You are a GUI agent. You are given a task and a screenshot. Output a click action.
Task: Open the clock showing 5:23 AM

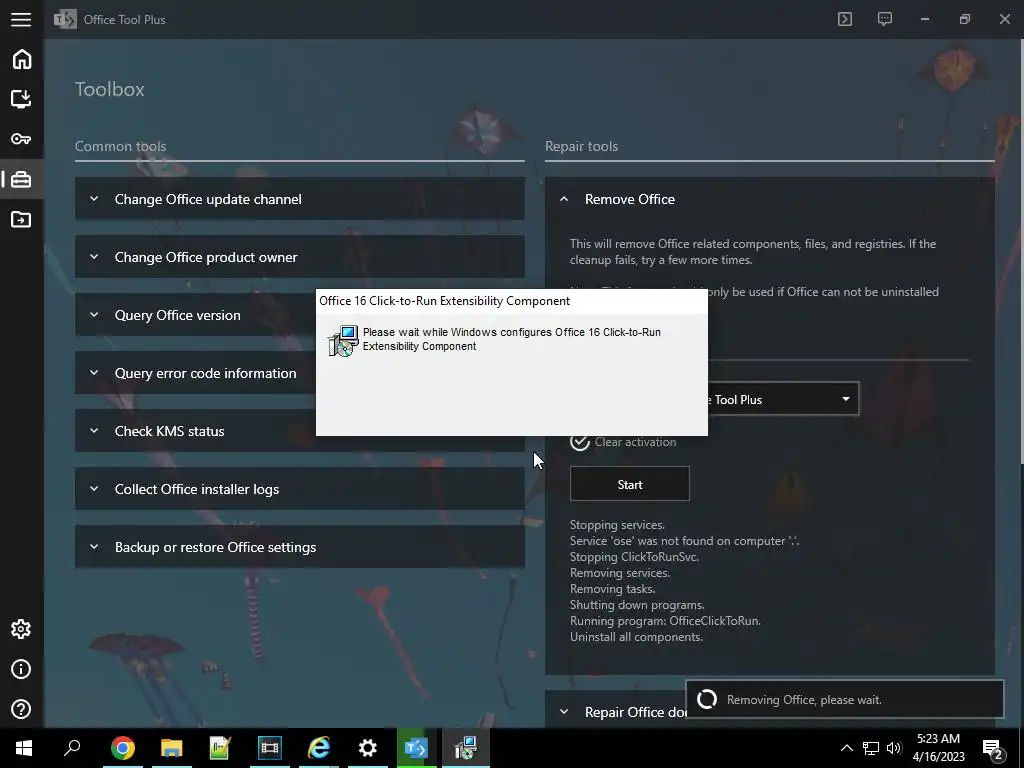click(x=938, y=748)
